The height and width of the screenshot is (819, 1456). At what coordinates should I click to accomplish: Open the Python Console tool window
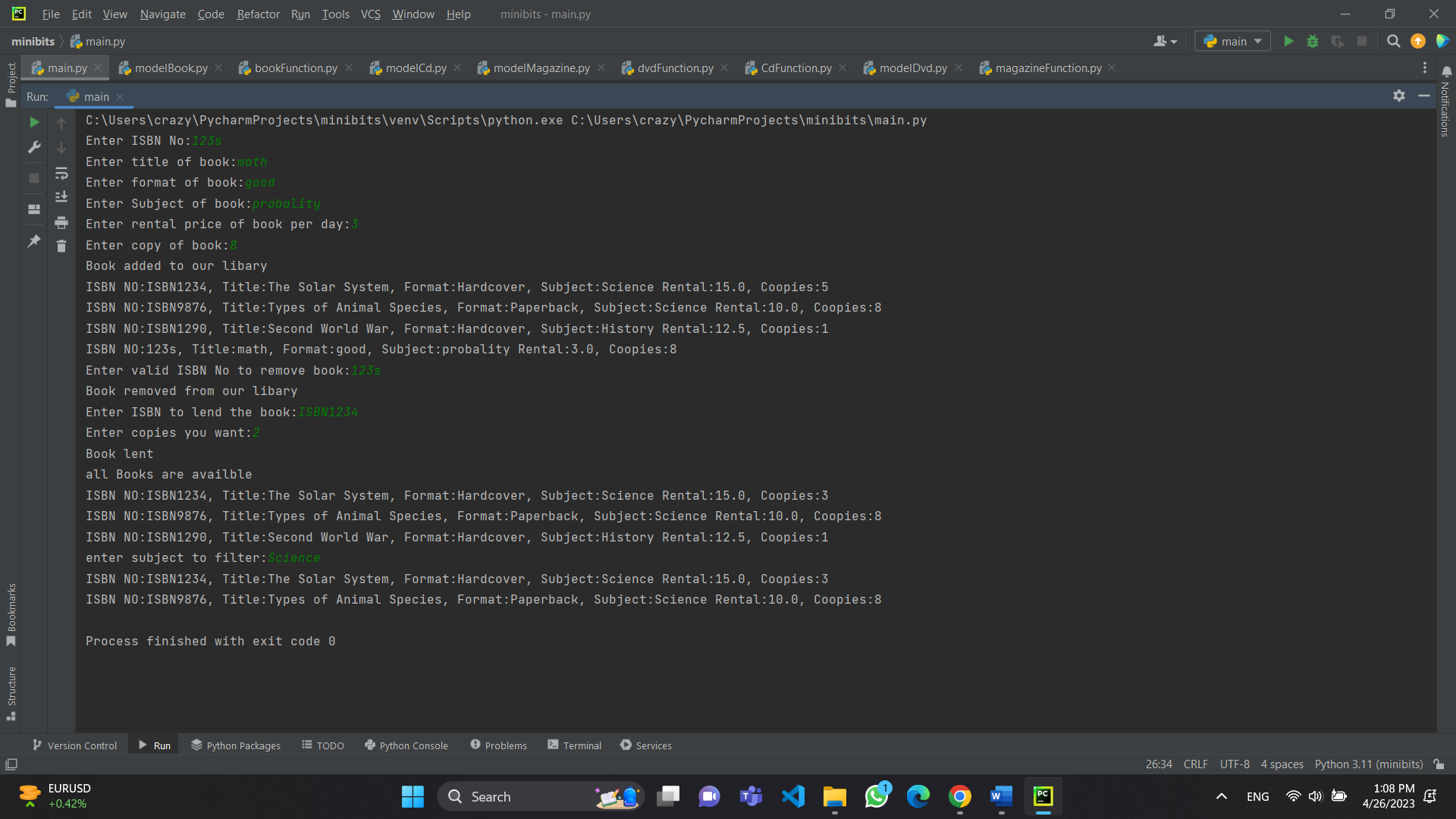click(406, 745)
